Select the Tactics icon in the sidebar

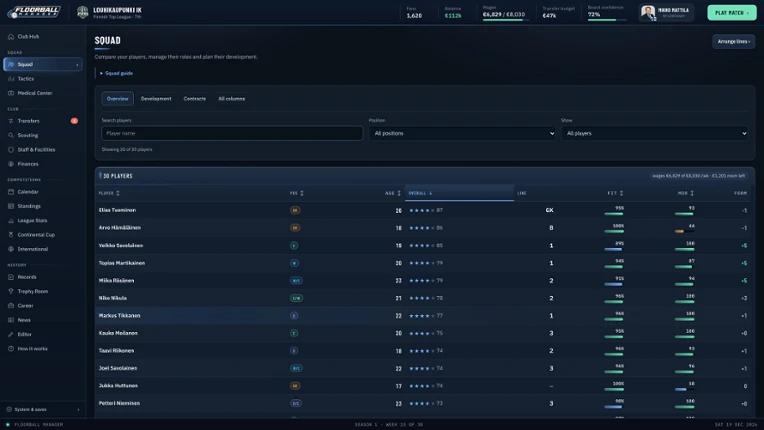pos(11,78)
